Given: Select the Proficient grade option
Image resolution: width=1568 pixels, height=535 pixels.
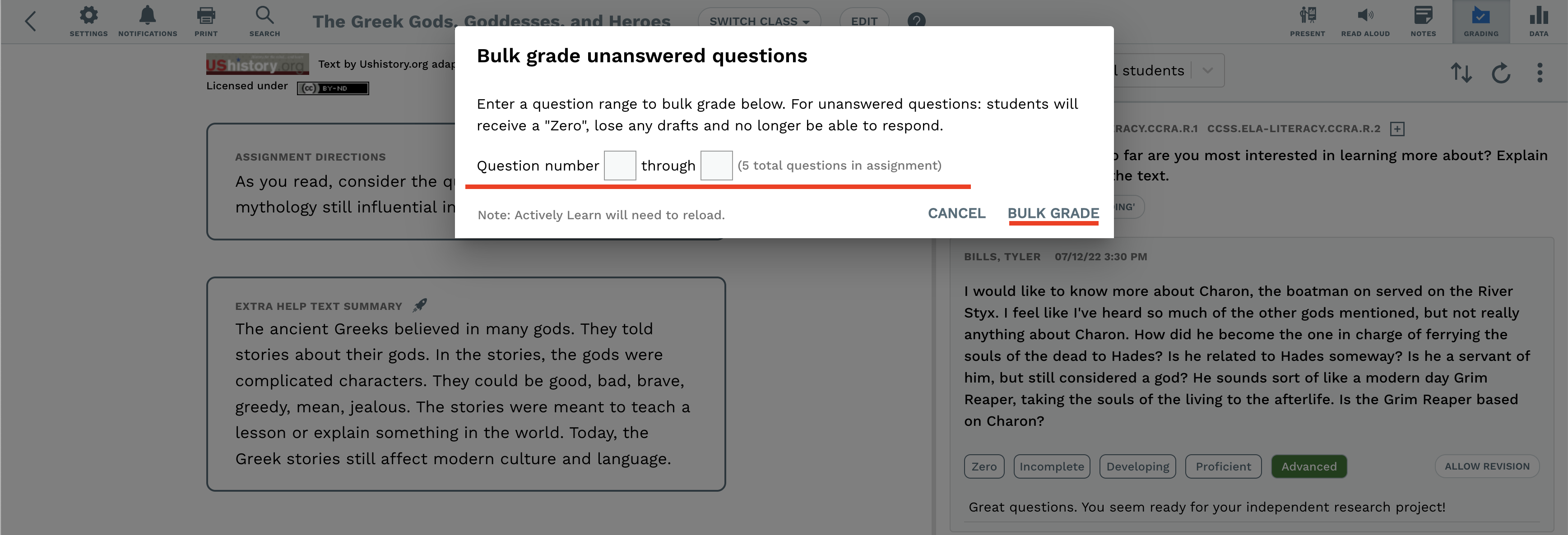Looking at the screenshot, I should pos(1223,466).
